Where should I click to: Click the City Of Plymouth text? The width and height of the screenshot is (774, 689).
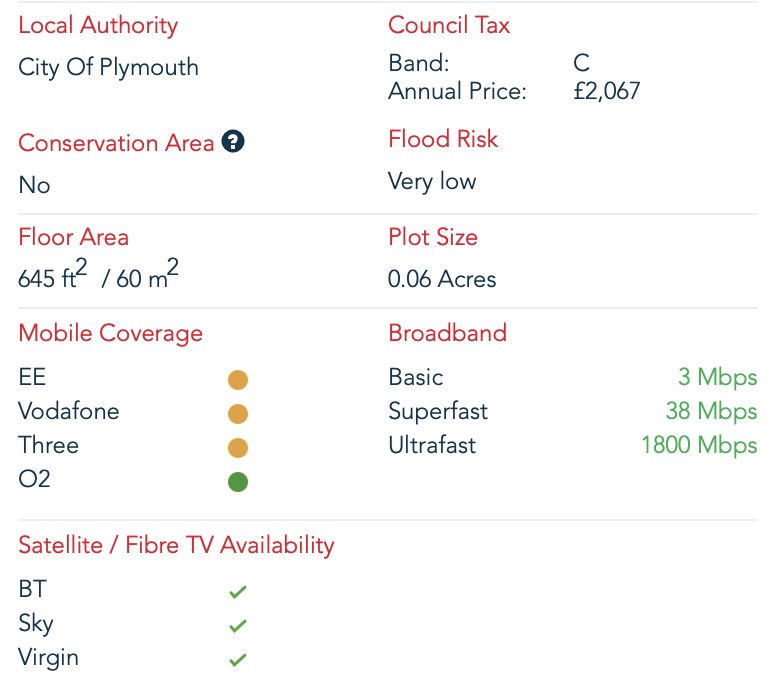pos(109,68)
